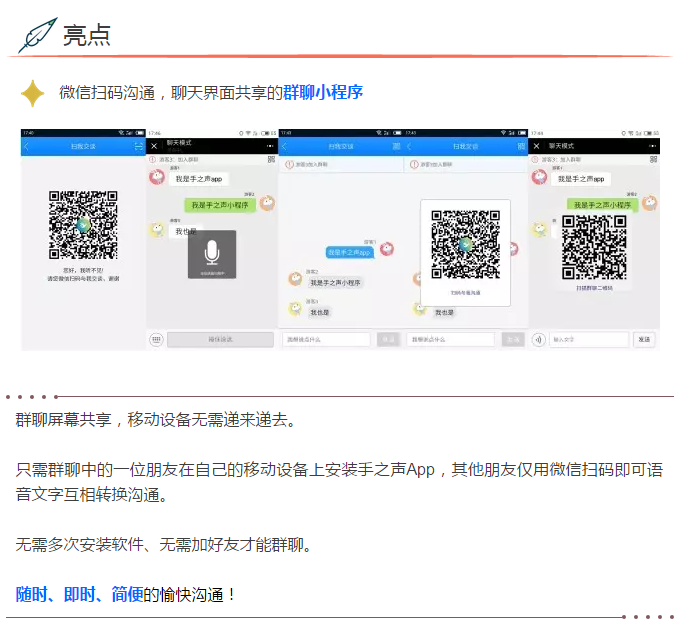
Task: Open three-dot menu in second phone header
Action: pyautogui.click(x=269, y=146)
